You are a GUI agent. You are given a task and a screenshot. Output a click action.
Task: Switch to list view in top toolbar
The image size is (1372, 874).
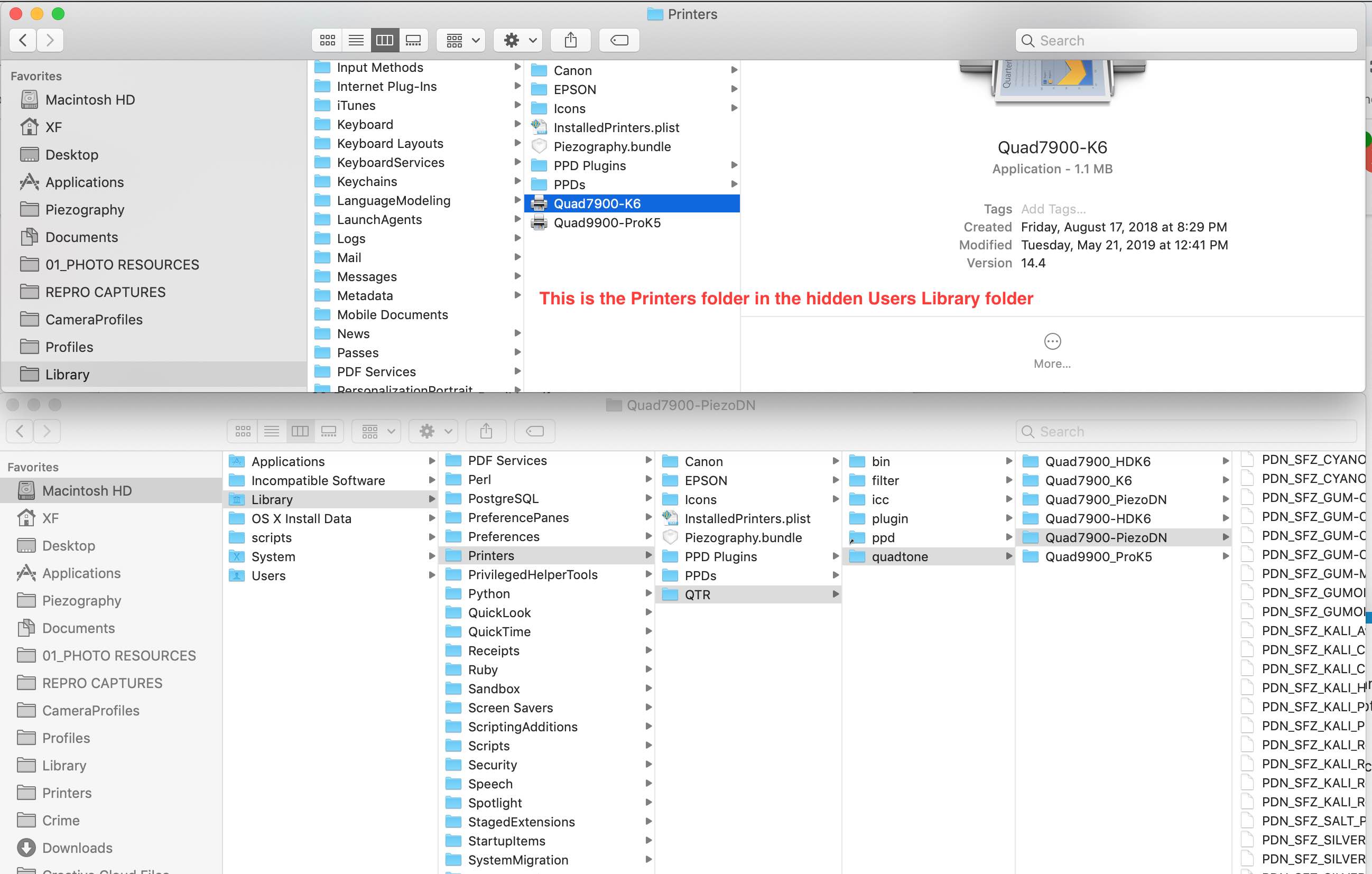coord(356,40)
